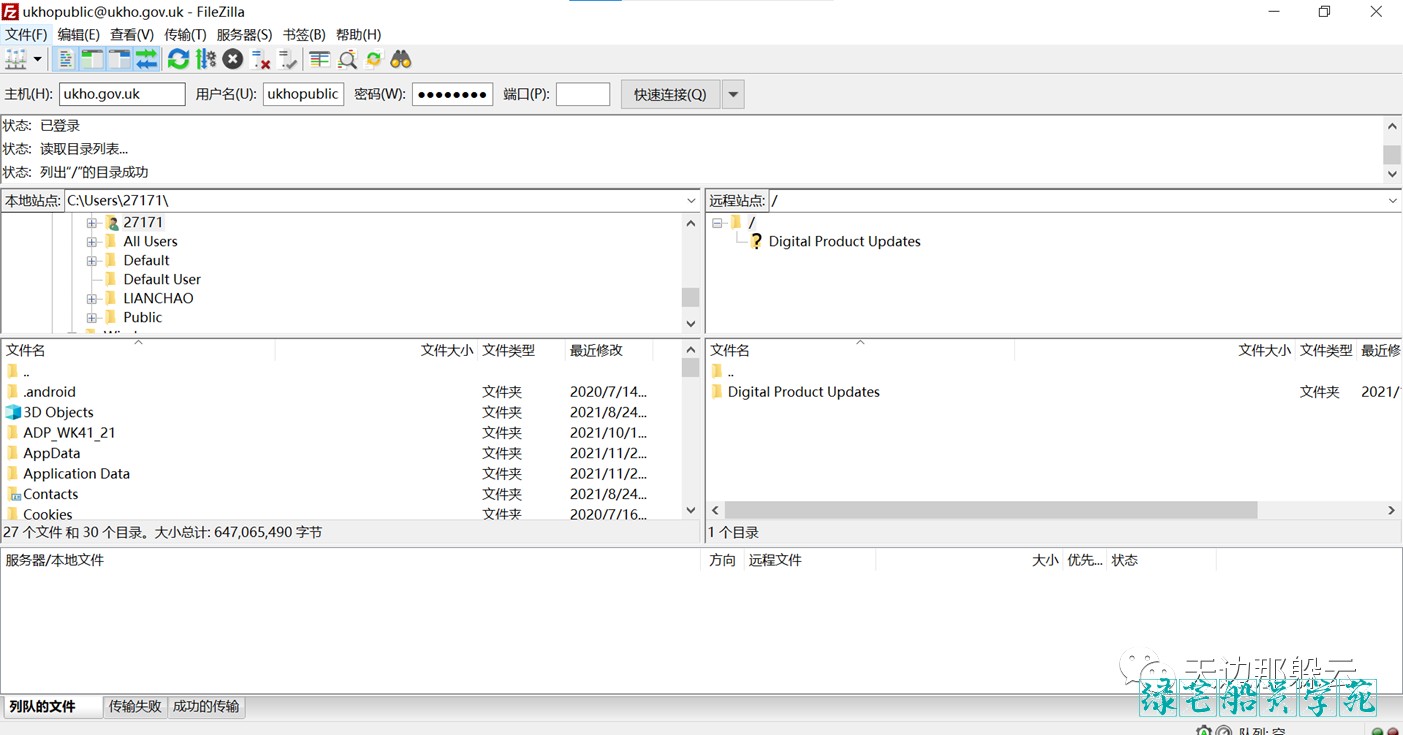The height and width of the screenshot is (735, 1403).
Task: Select the local parent directory ".." row
Action: pos(341,372)
